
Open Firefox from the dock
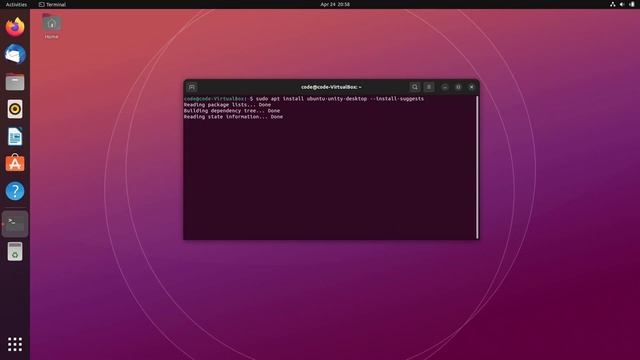pos(15,27)
